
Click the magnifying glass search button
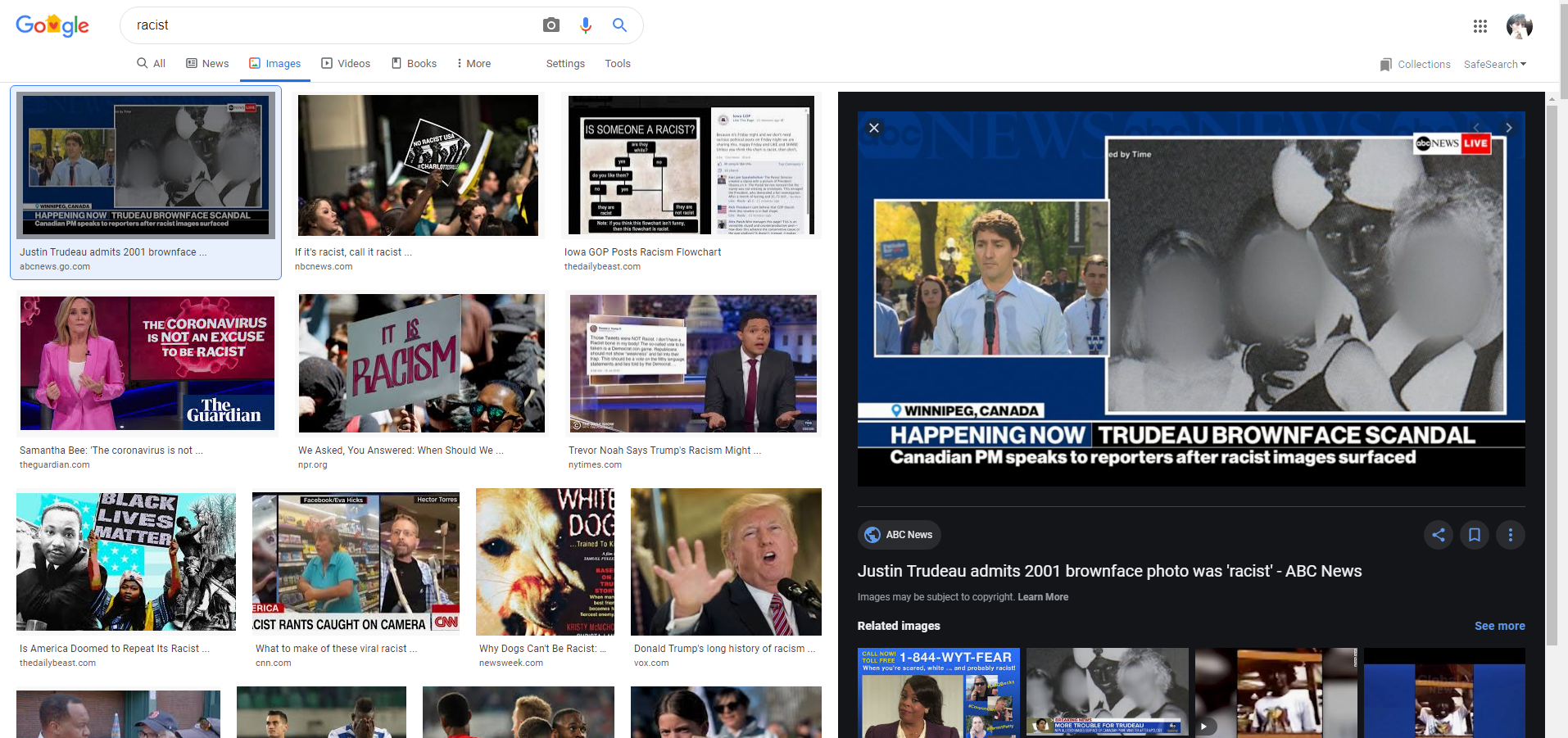(619, 25)
